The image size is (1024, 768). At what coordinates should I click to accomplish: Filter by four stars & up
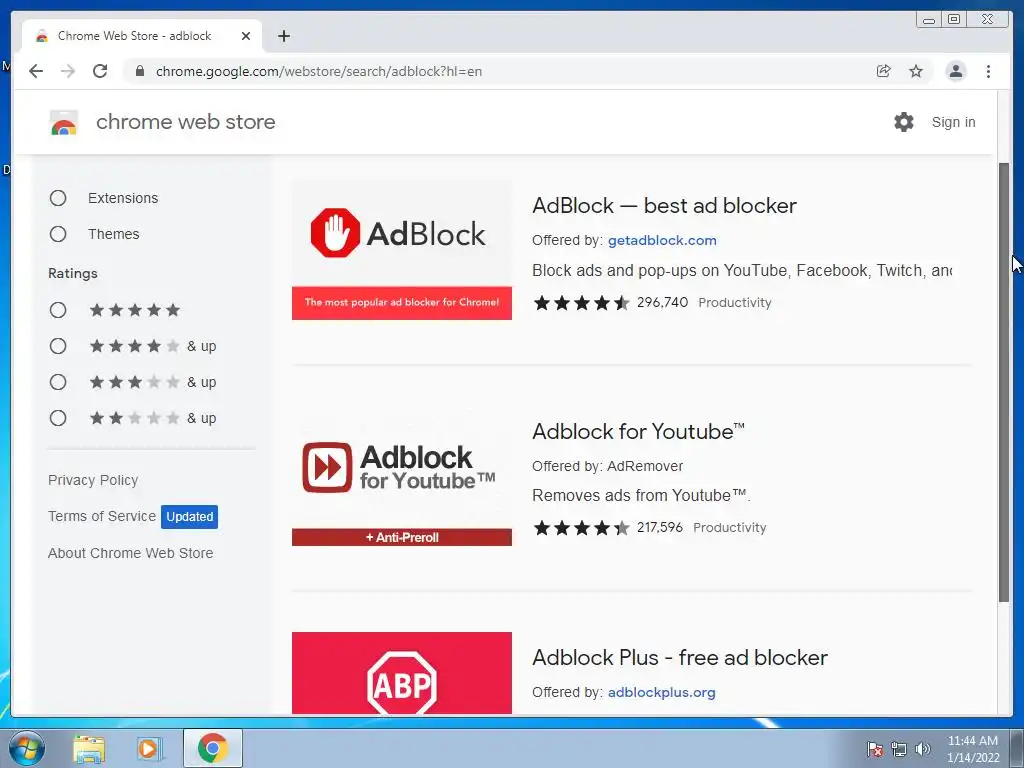[58, 346]
